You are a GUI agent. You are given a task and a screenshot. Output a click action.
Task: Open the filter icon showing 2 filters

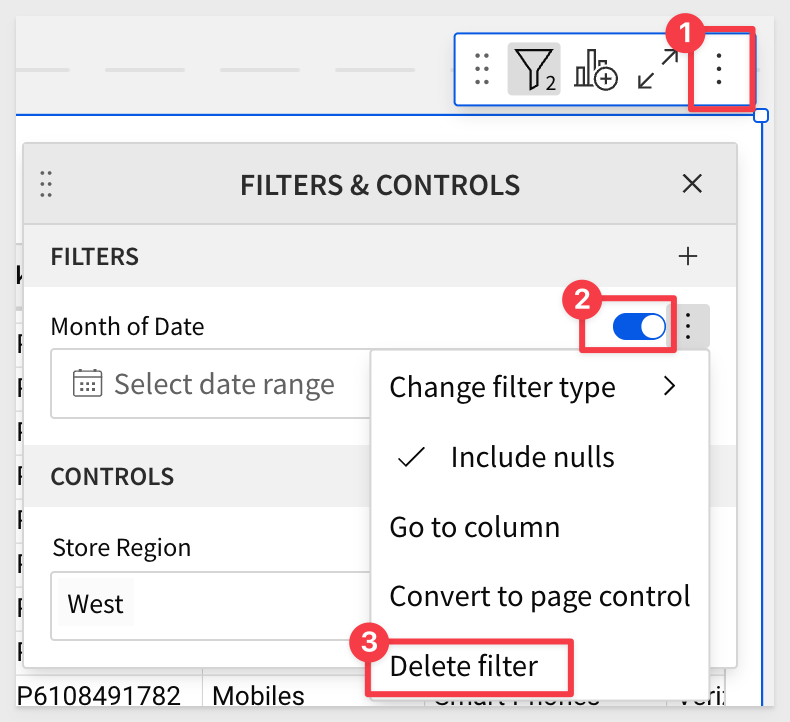(534, 69)
